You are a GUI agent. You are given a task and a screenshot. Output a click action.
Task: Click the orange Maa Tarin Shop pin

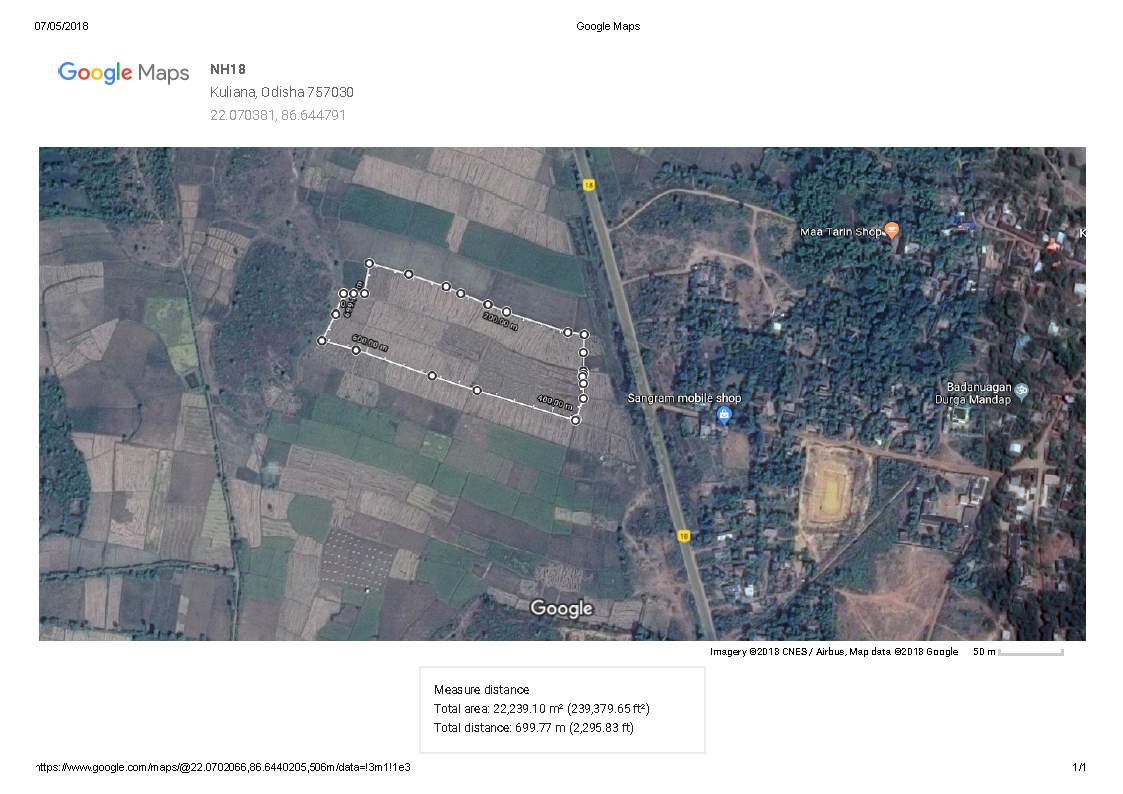[x=892, y=231]
